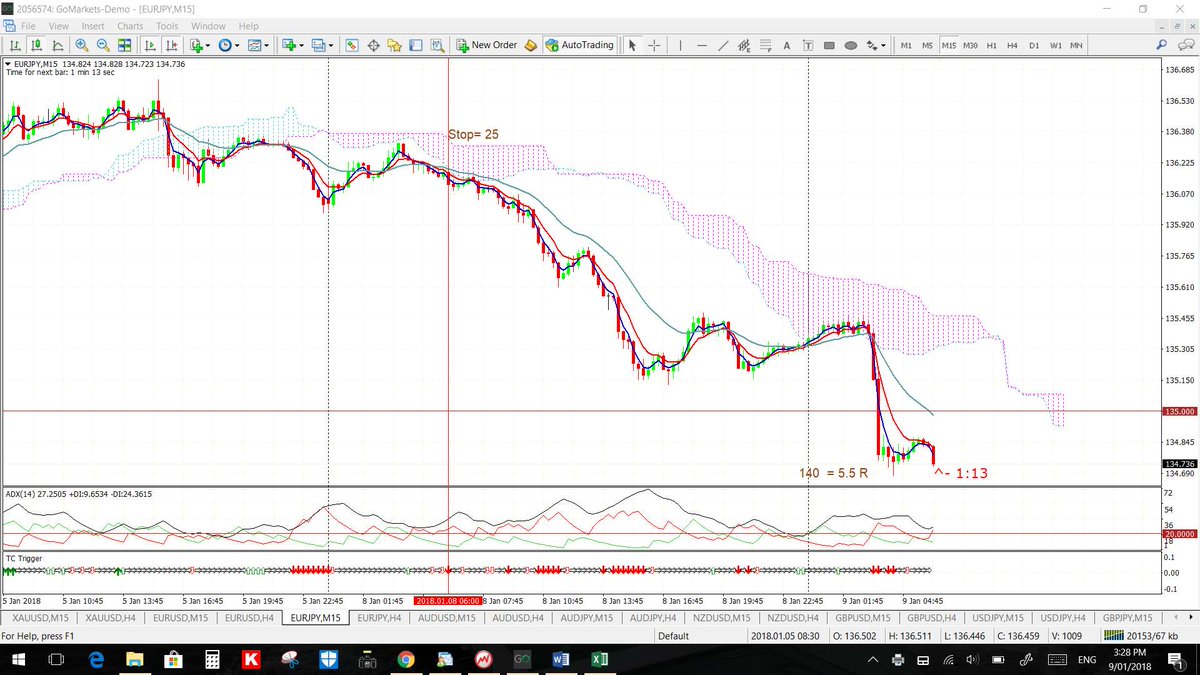Open File Explorer from the taskbar
Image resolution: width=1200 pixels, height=675 pixels.
click(x=135, y=660)
